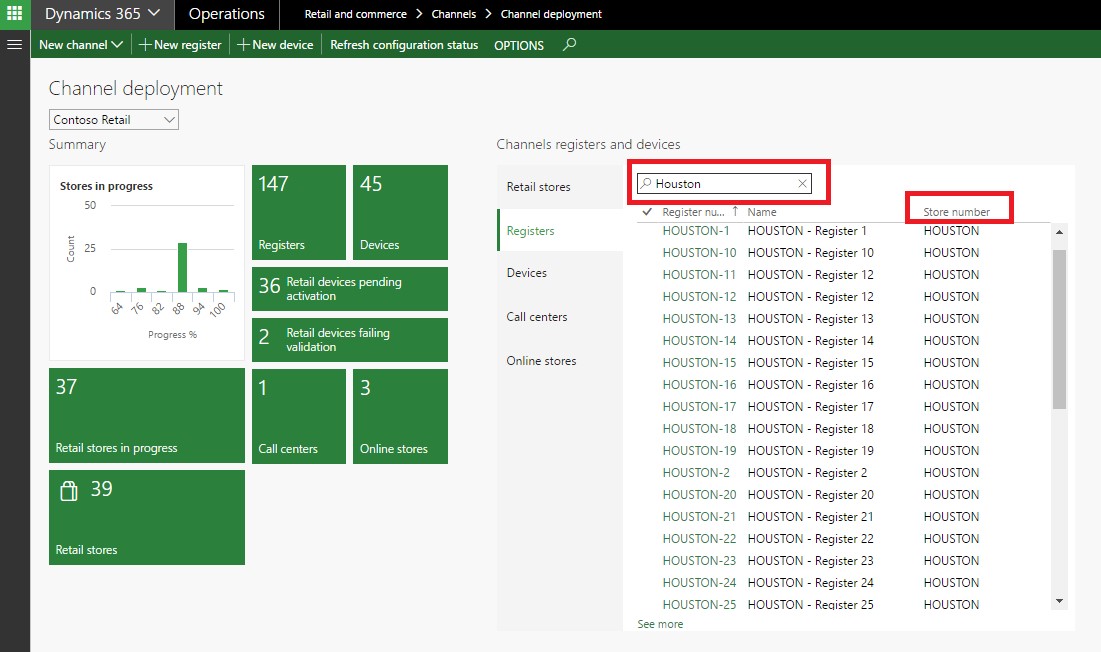Open the Dynamics 365 dropdown
Image resolution: width=1101 pixels, height=652 pixels.
click(103, 14)
